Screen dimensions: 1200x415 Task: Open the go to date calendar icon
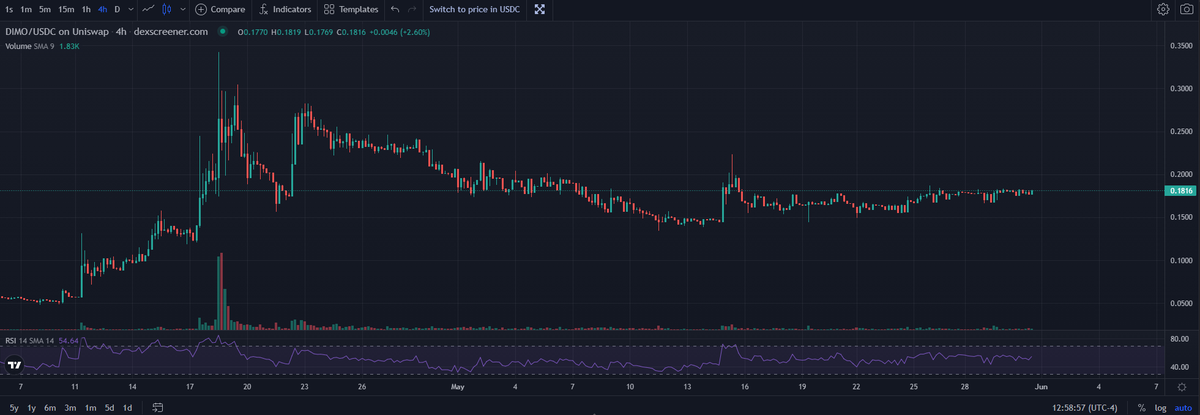click(156, 407)
